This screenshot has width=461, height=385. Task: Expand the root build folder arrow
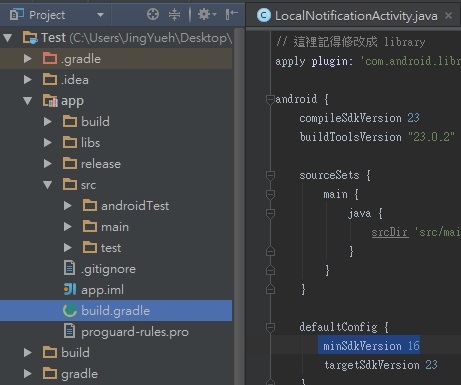28,353
